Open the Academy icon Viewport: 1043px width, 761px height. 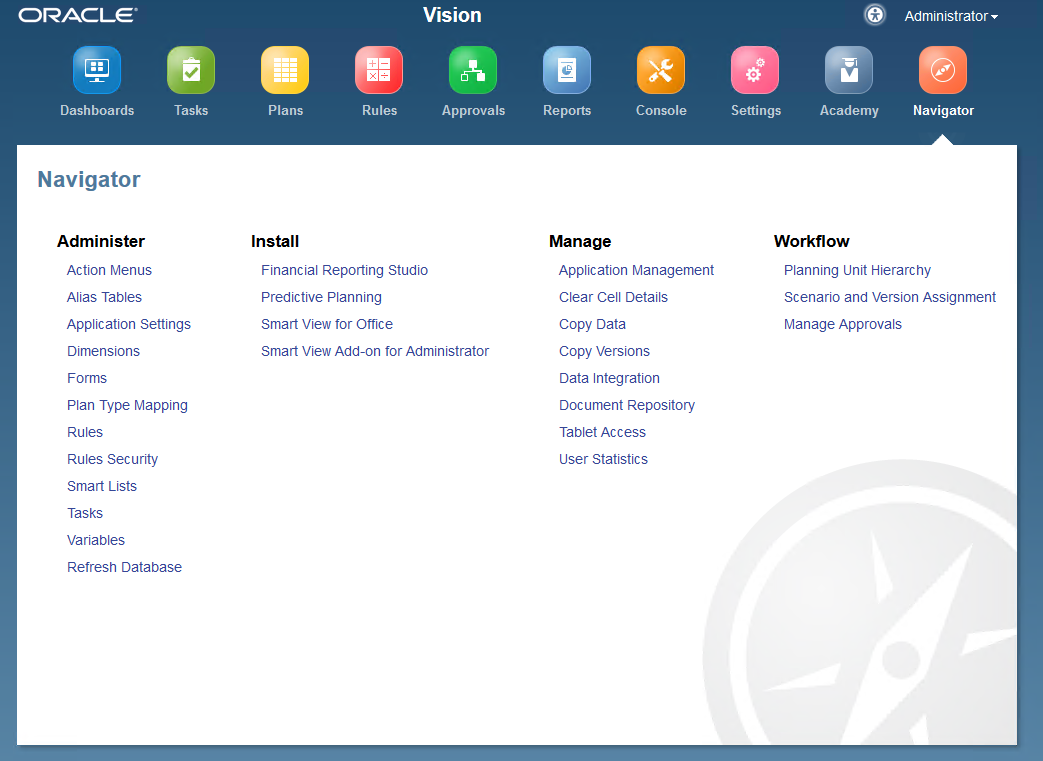(x=849, y=70)
